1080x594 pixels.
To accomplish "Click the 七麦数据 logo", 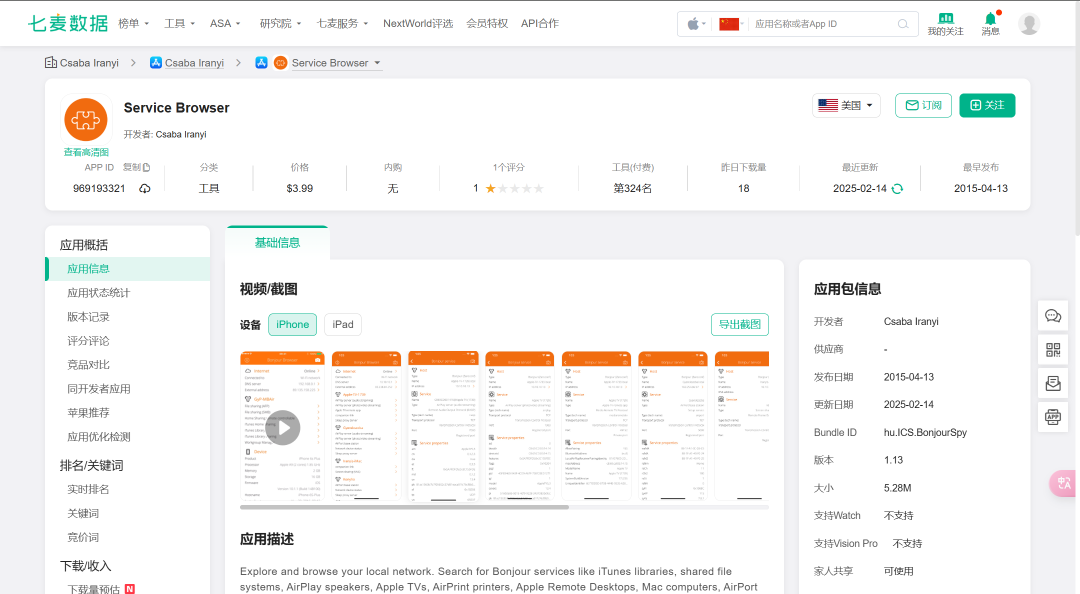I will tap(68, 23).
